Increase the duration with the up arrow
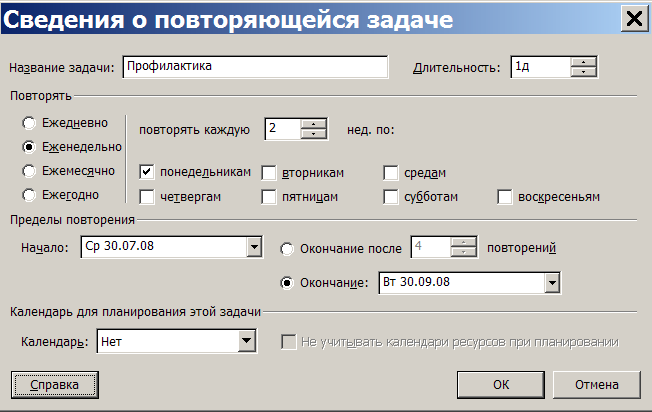 (x=583, y=62)
